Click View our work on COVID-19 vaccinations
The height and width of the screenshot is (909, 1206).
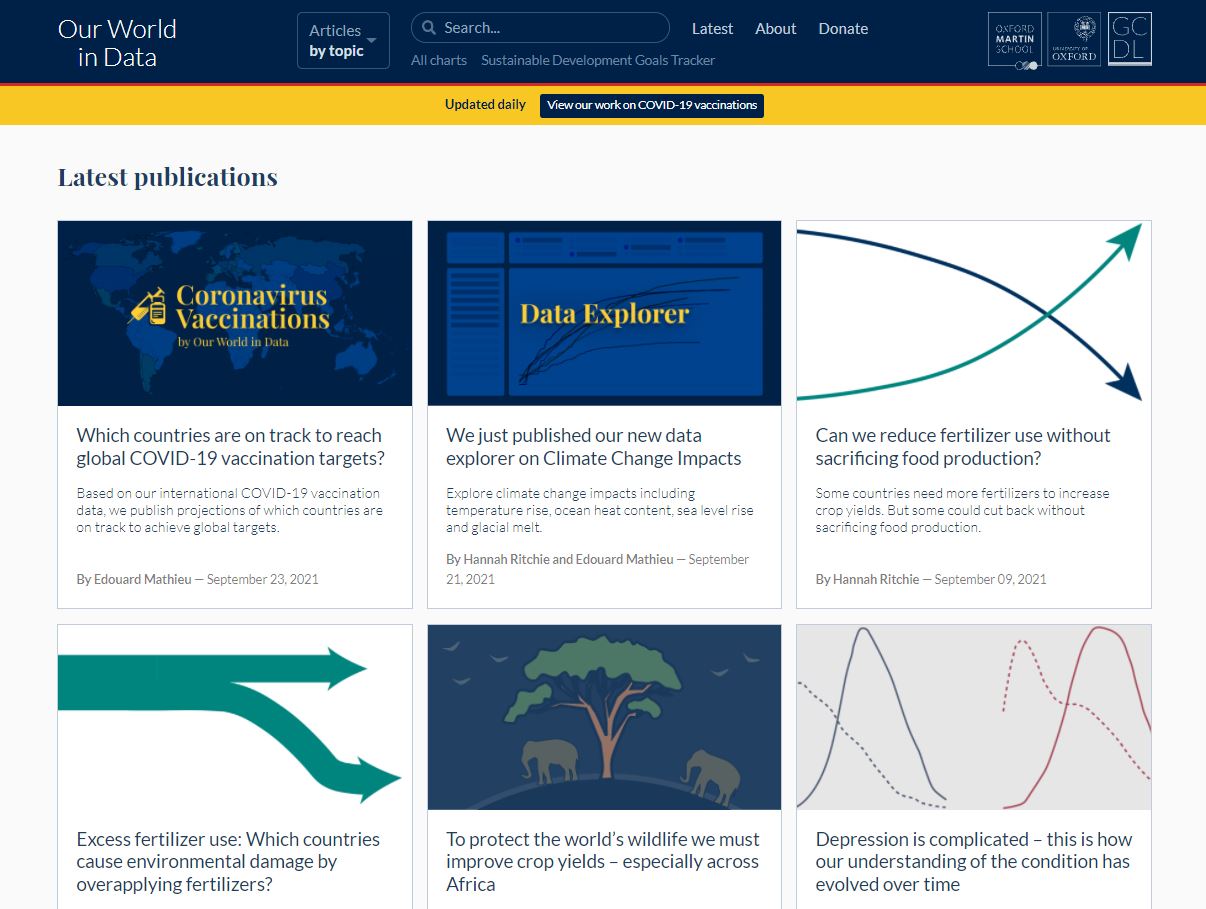[x=652, y=105]
